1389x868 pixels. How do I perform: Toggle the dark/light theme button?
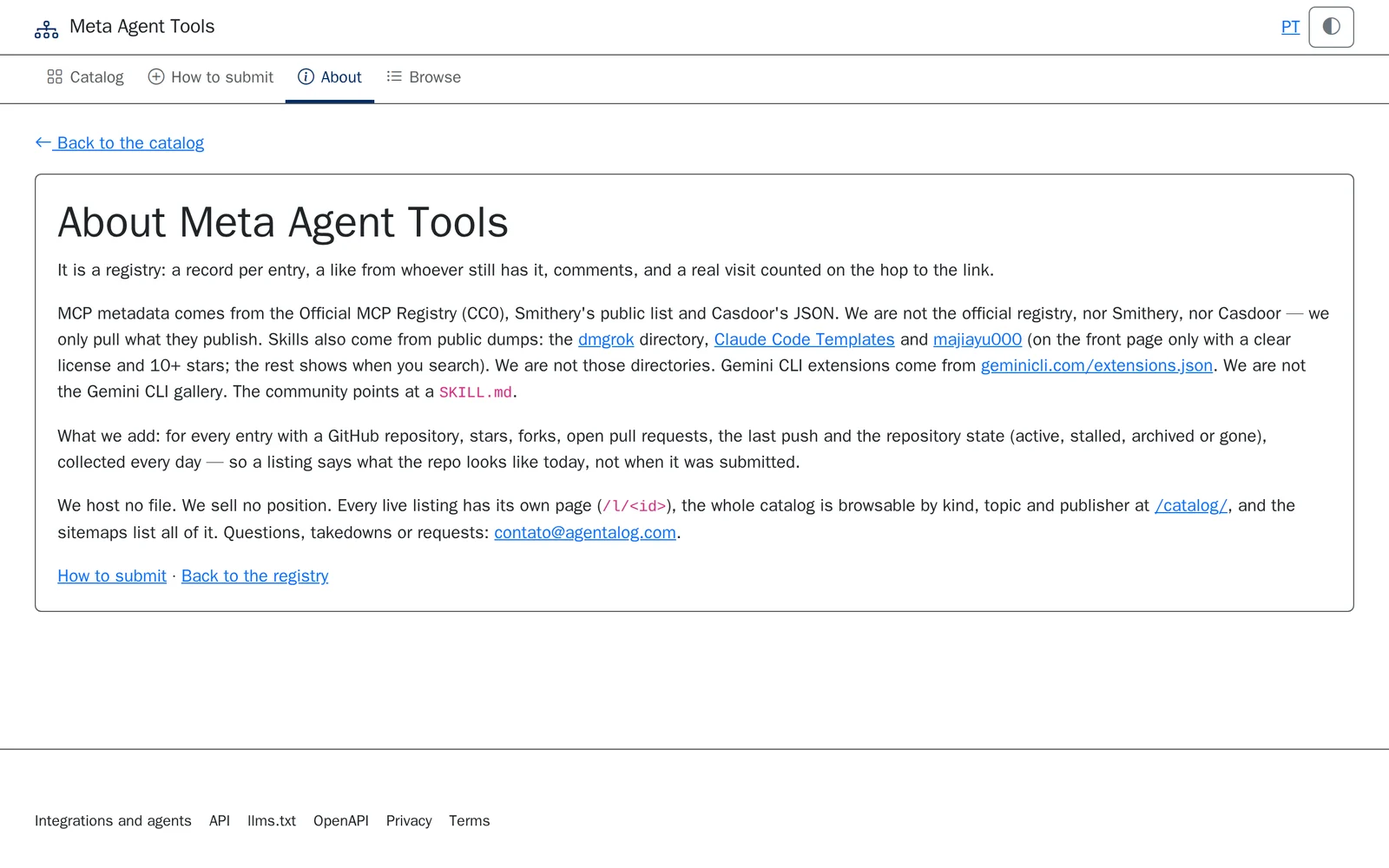click(1331, 27)
